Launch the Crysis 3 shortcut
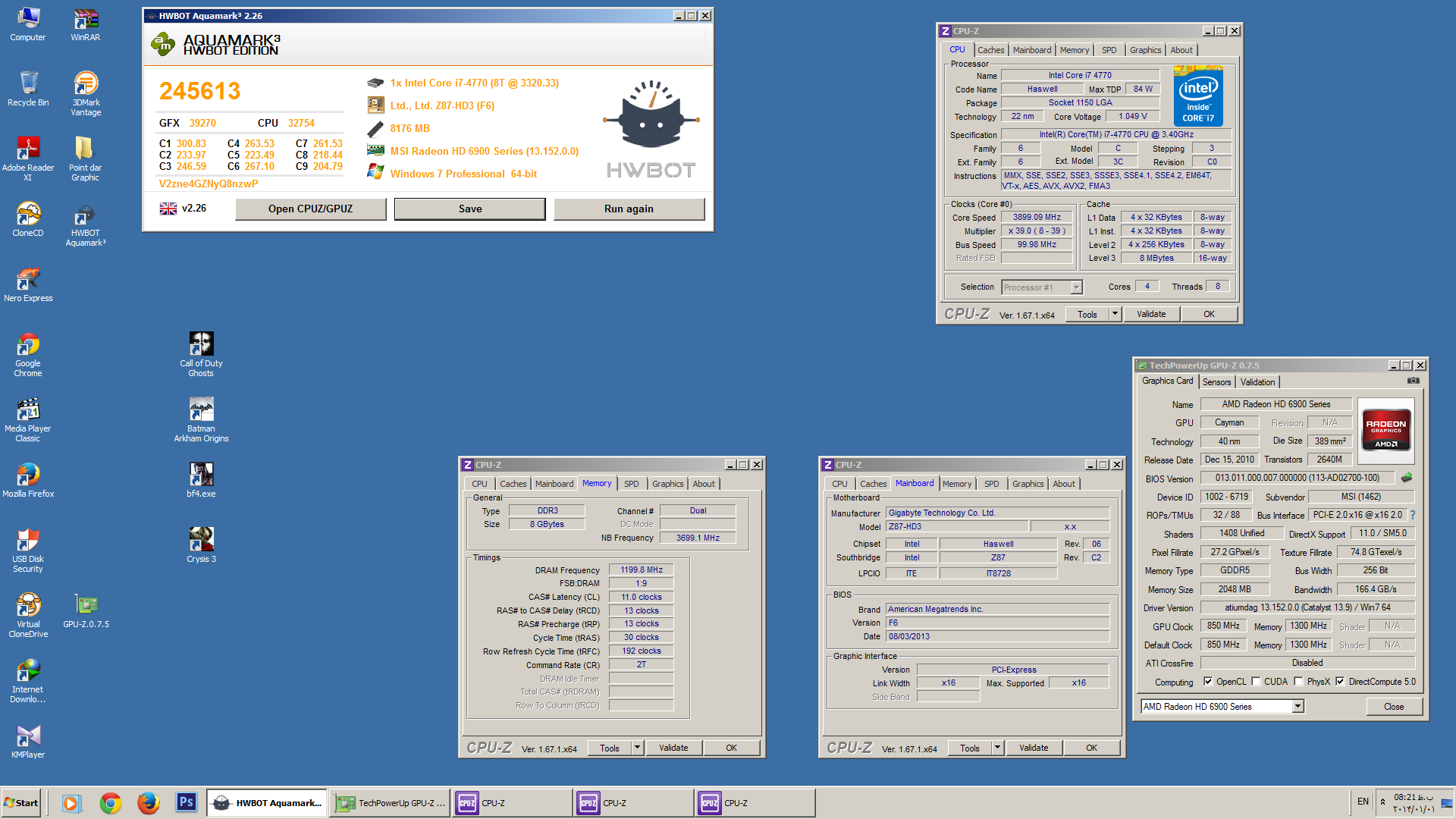Image resolution: width=1456 pixels, height=819 pixels. (x=201, y=546)
